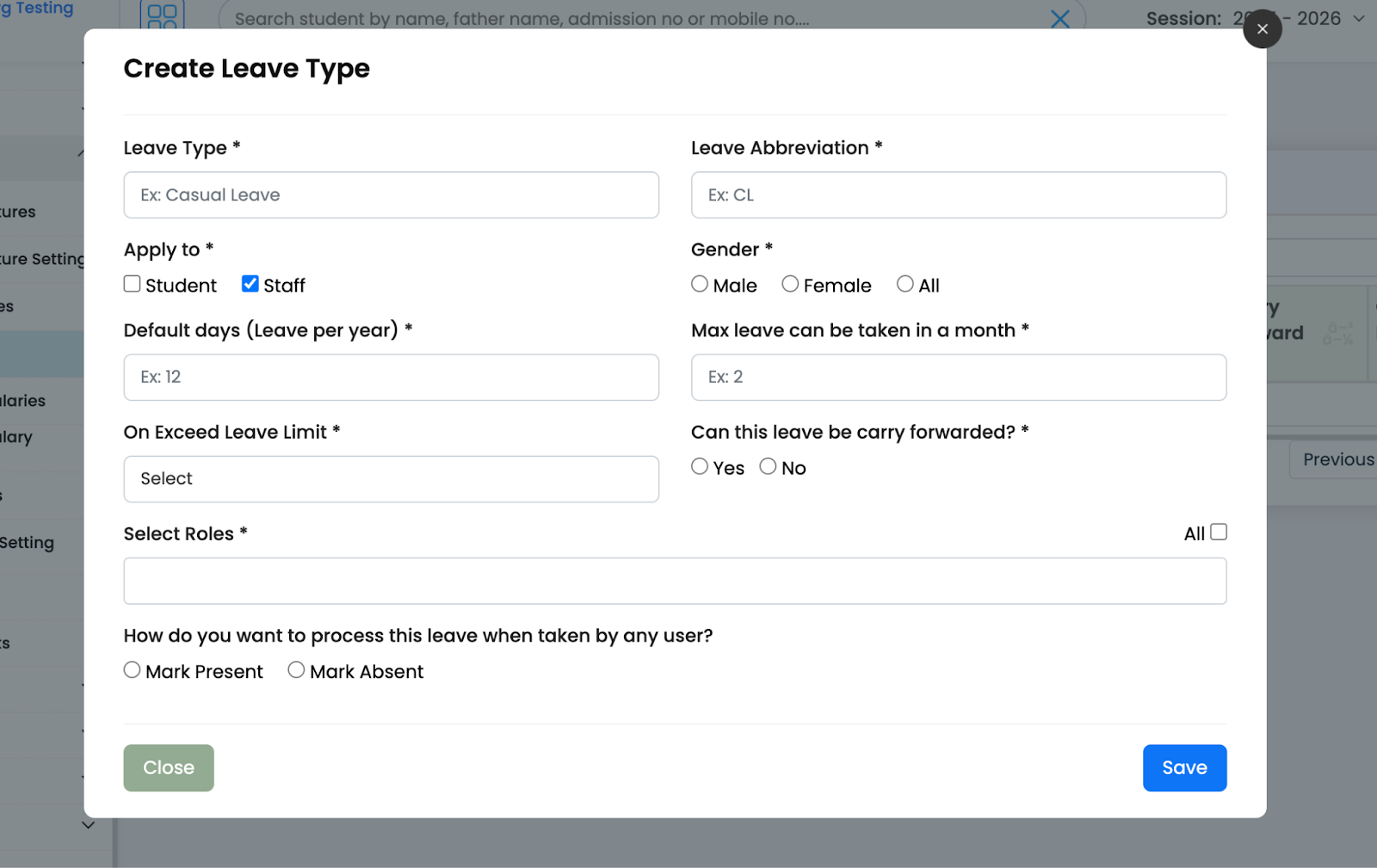Uncheck the Staff checkbox
Image resolution: width=1377 pixels, height=868 pixels.
click(x=249, y=283)
